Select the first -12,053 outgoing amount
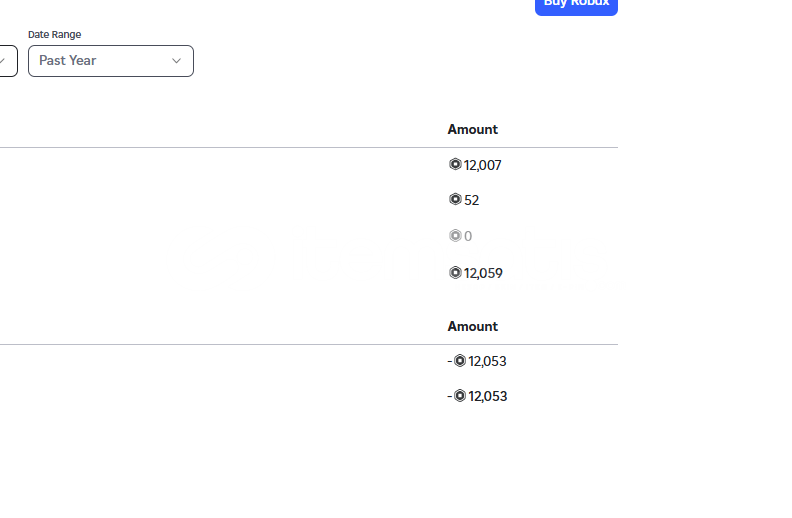Screen dimensions: 792x518 (477, 361)
